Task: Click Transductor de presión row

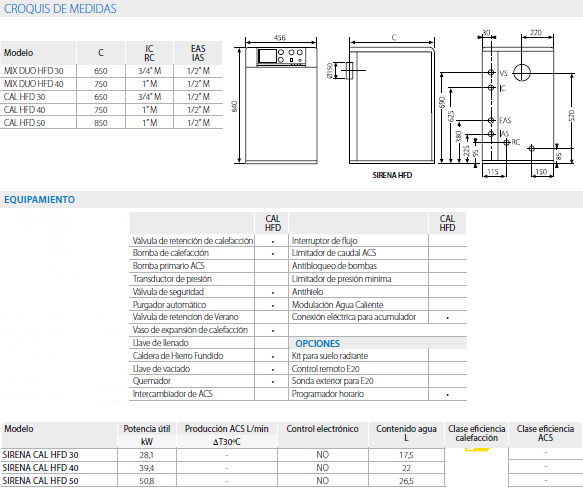Action: [x=209, y=279]
